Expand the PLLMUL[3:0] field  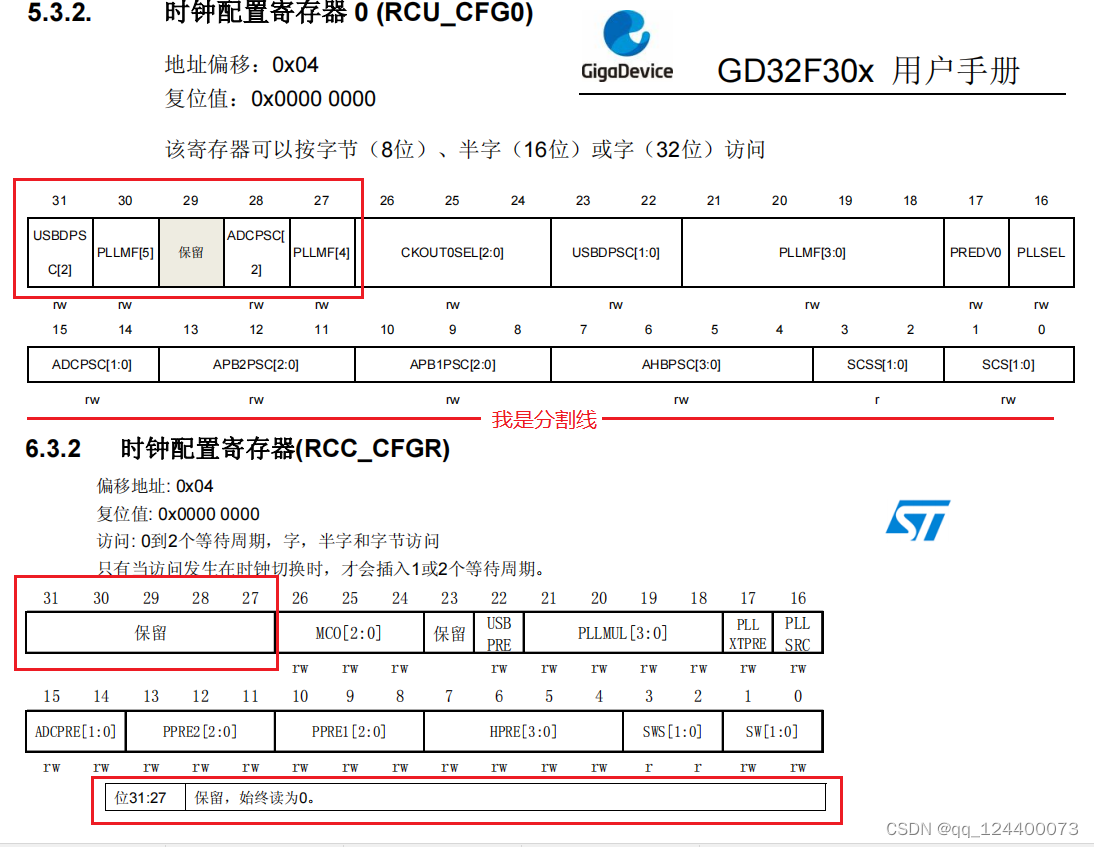pyautogui.click(x=623, y=632)
